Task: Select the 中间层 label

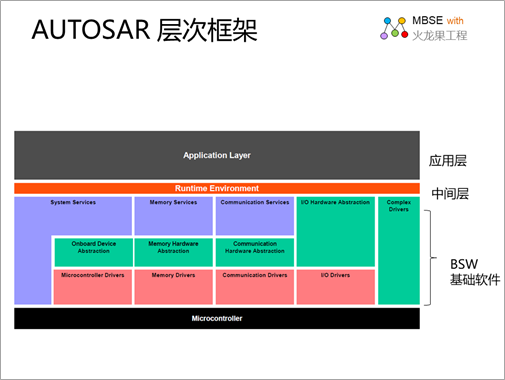Action: click(450, 194)
